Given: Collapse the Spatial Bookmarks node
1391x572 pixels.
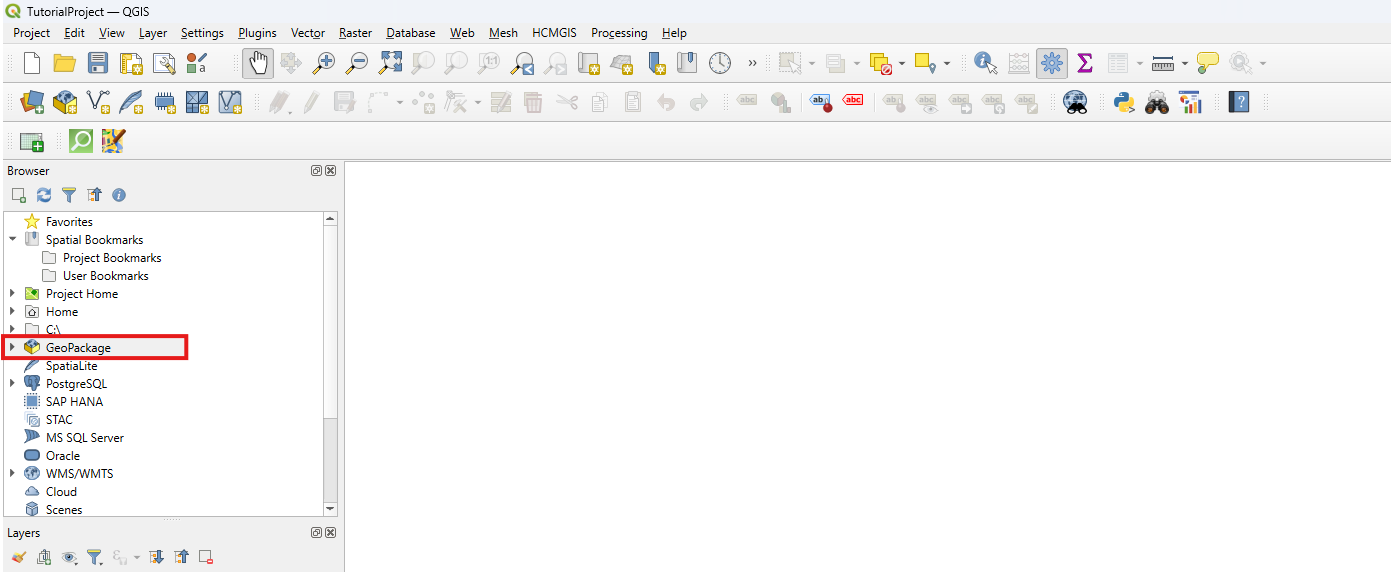Looking at the screenshot, I should (12, 240).
